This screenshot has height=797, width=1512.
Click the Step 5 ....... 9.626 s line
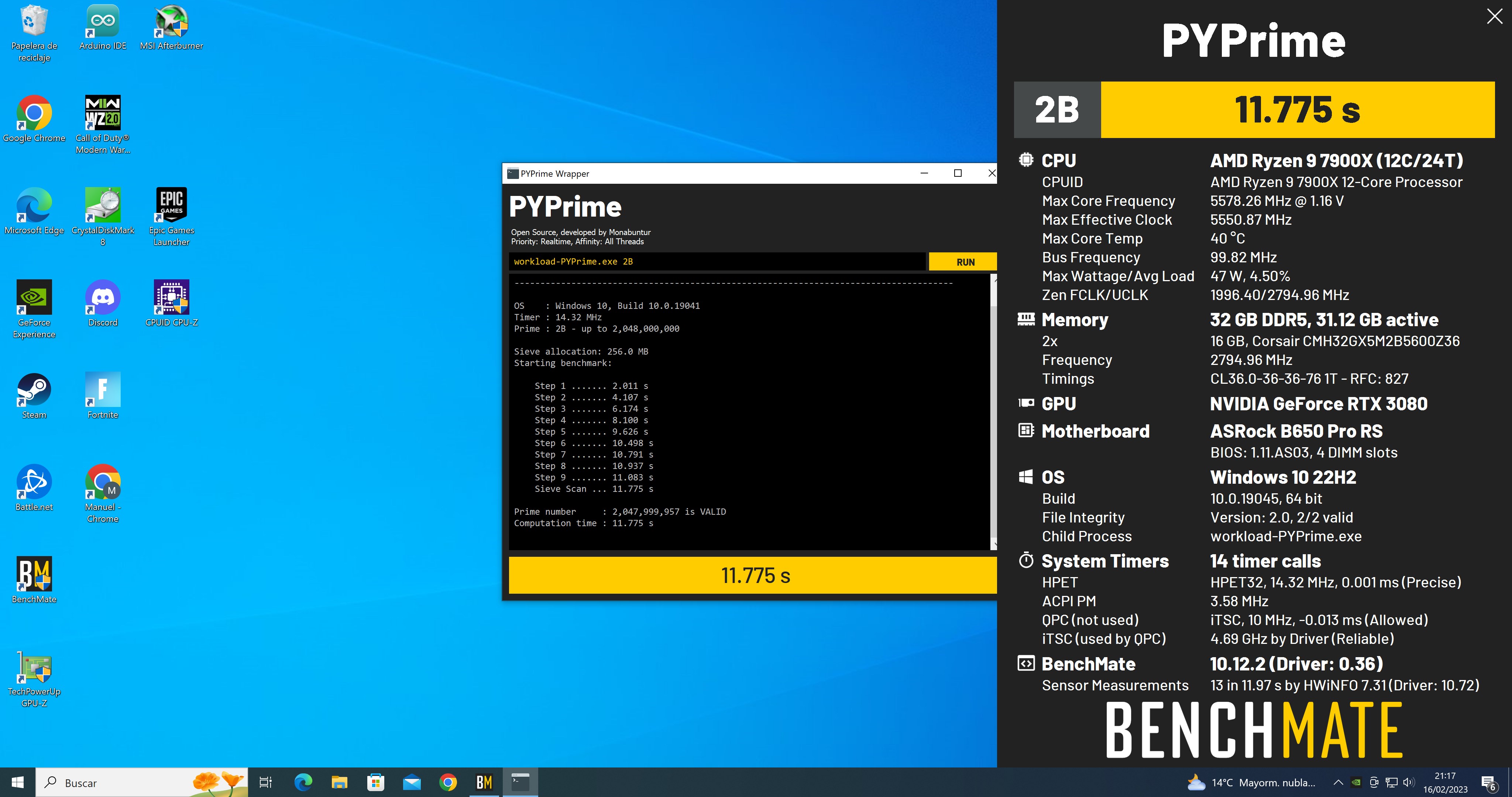coord(591,431)
